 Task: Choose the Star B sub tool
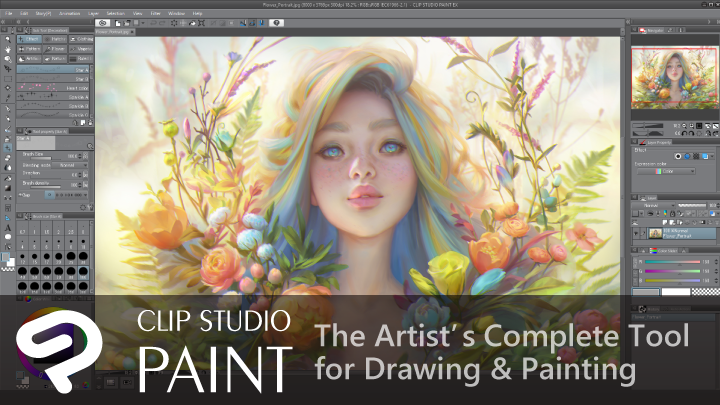pos(53,79)
